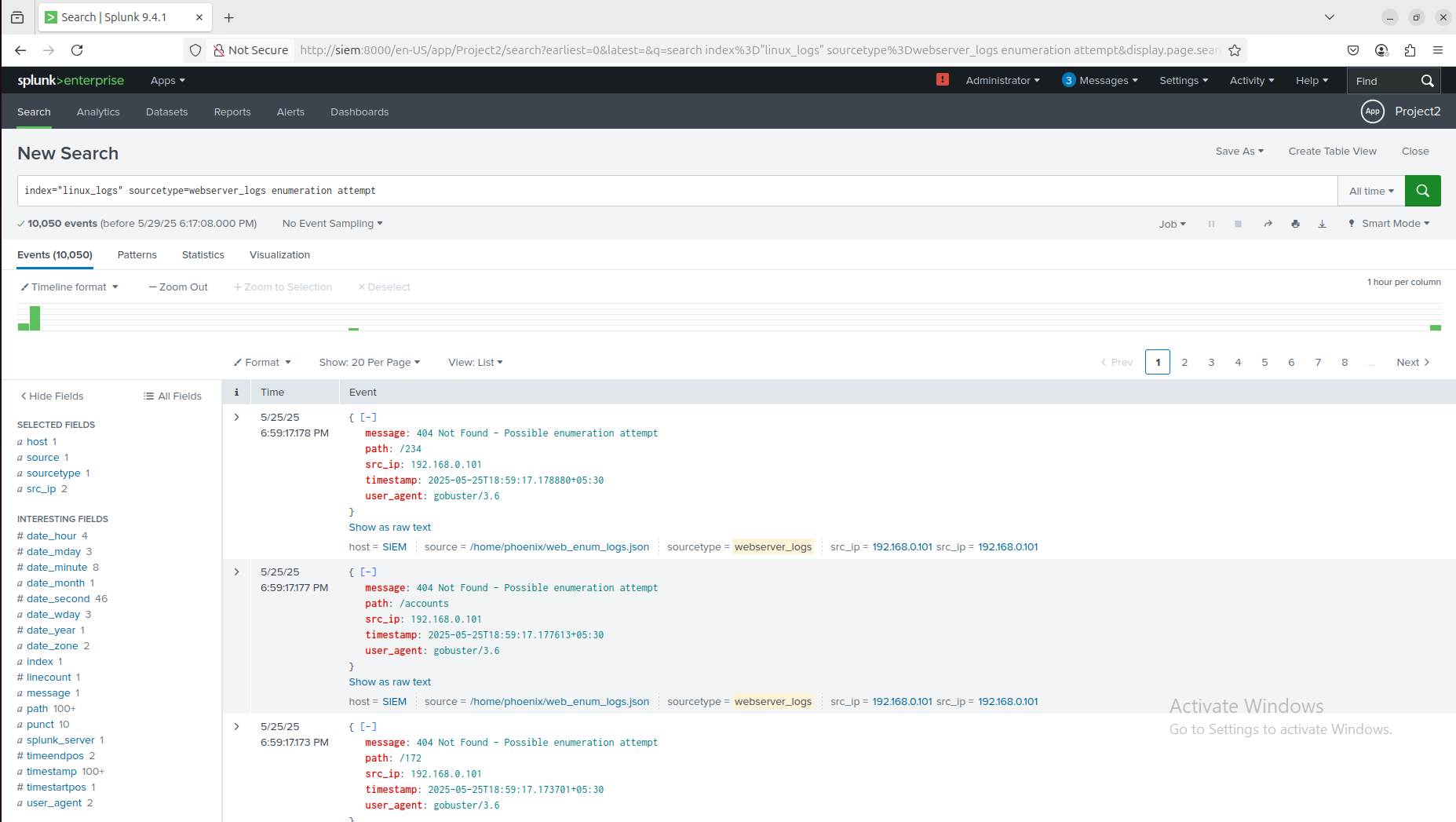Open the Dashboards navigation tab

pos(359,112)
